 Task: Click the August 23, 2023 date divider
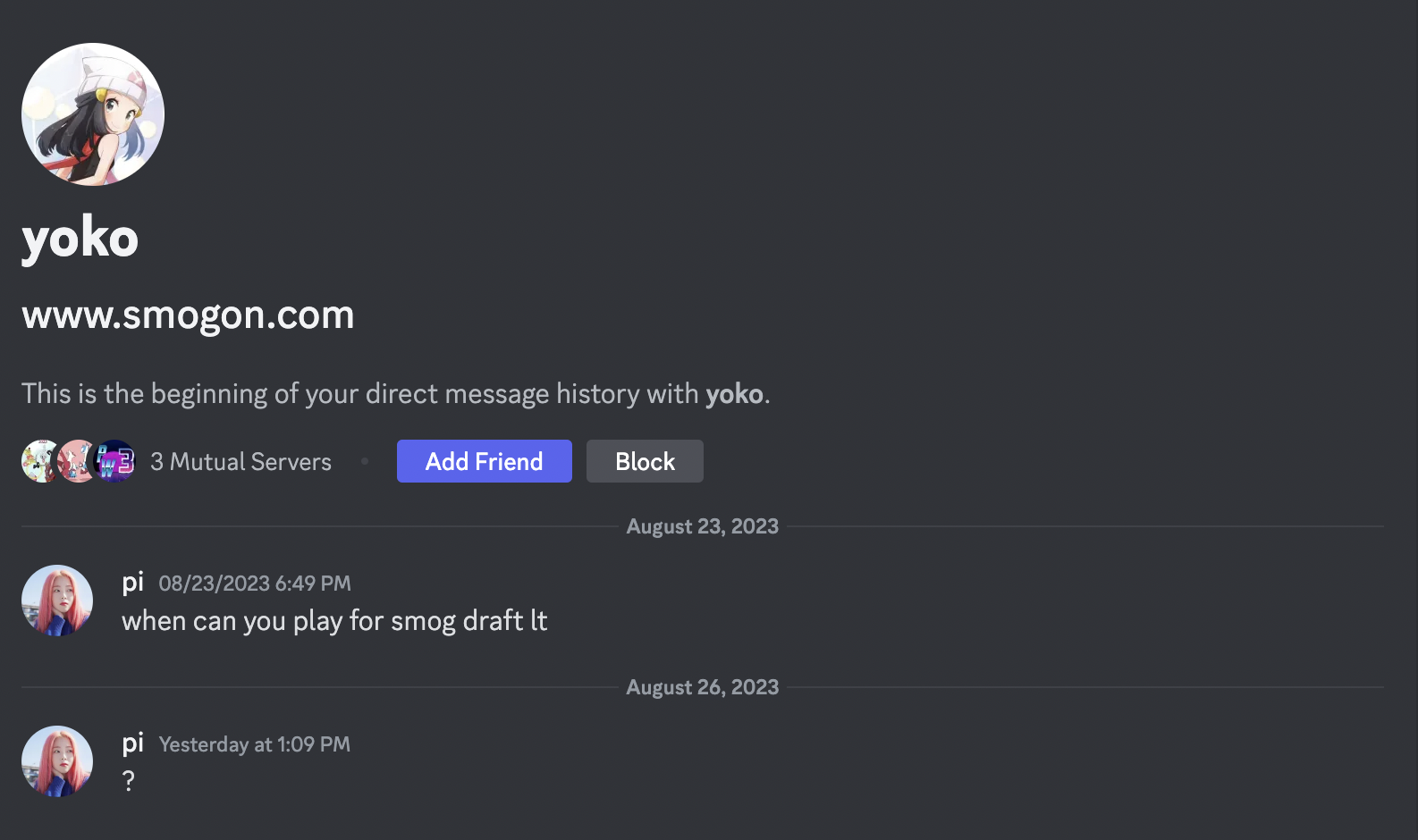tap(702, 526)
